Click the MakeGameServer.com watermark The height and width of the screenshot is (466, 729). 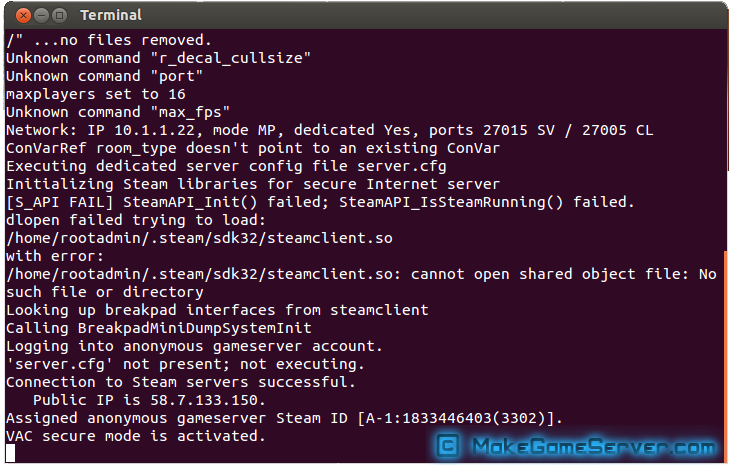[x=576, y=446]
